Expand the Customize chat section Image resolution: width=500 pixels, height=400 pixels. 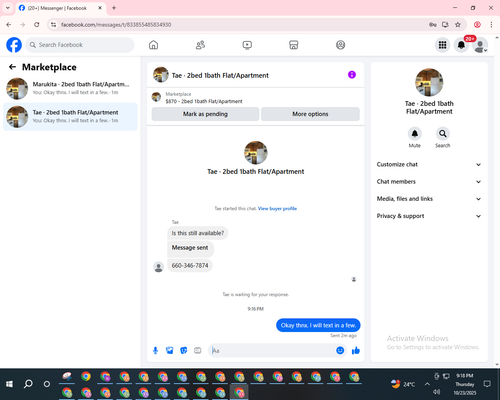tap(429, 164)
